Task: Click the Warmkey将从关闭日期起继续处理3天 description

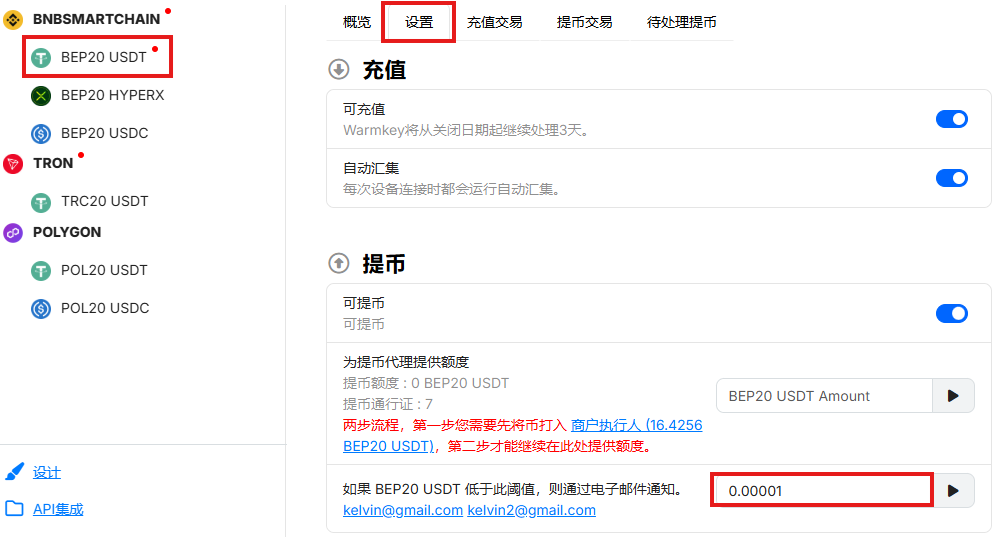Action: pyautogui.click(x=466, y=130)
